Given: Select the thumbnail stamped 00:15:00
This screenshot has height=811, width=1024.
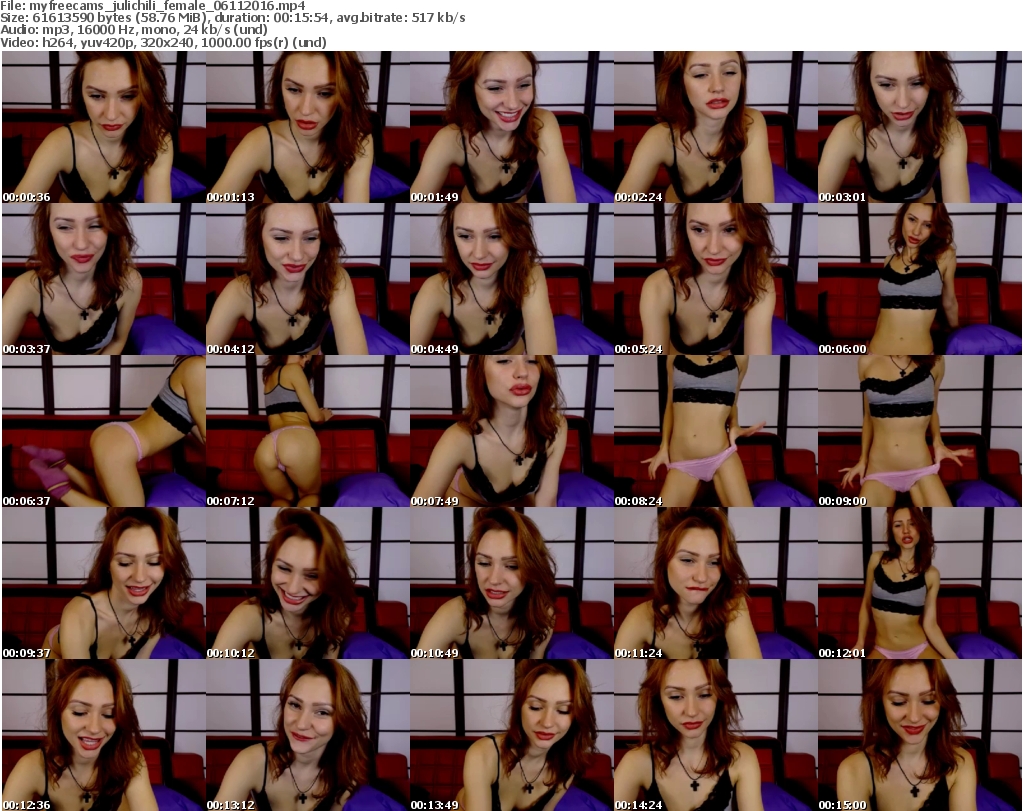Looking at the screenshot, I should (x=920, y=735).
